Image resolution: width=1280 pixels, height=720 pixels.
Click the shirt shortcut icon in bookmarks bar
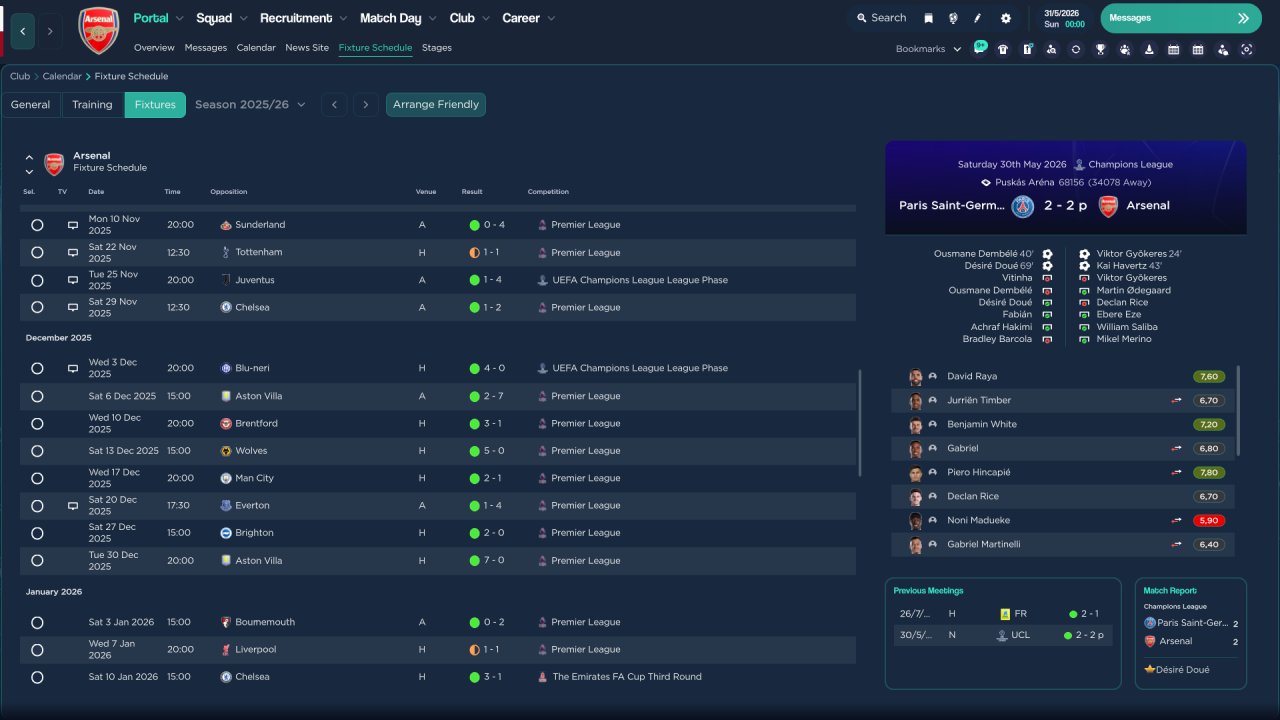pos(1003,49)
